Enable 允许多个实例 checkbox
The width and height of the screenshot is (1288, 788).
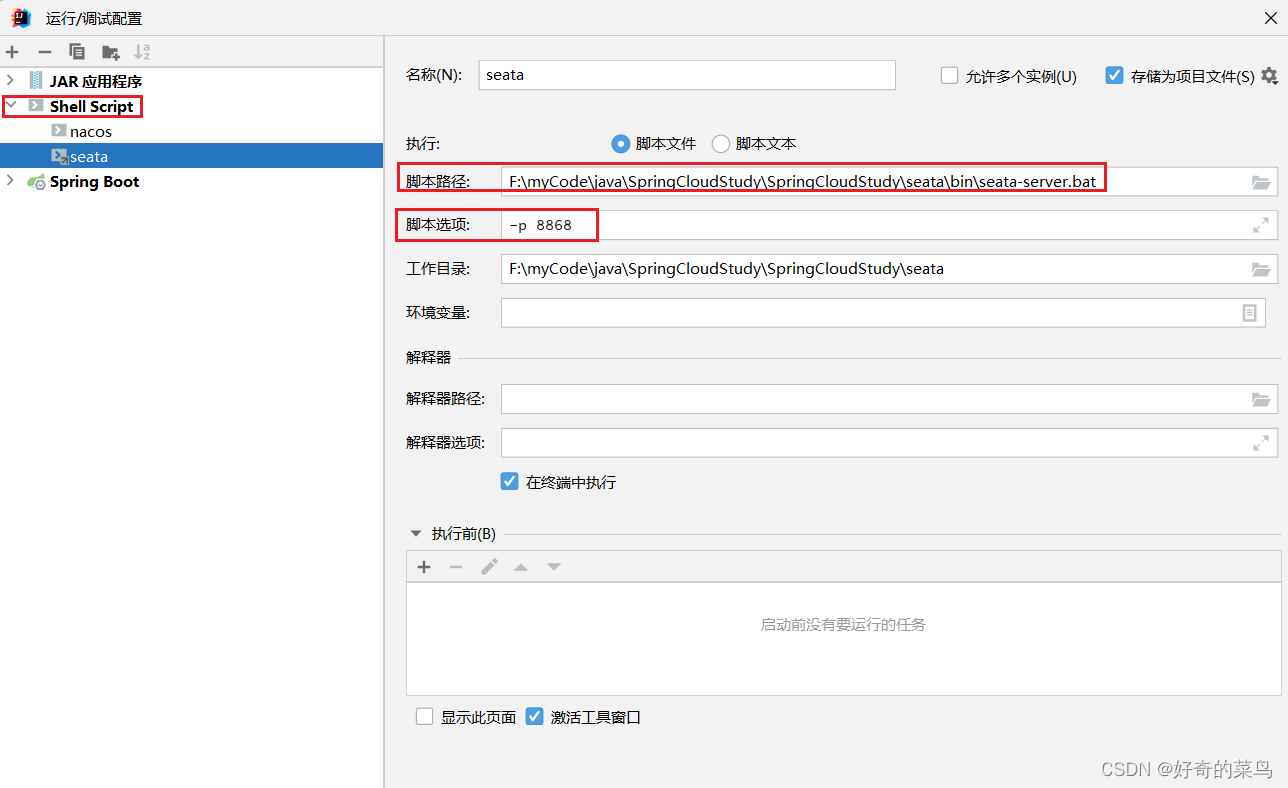click(948, 75)
